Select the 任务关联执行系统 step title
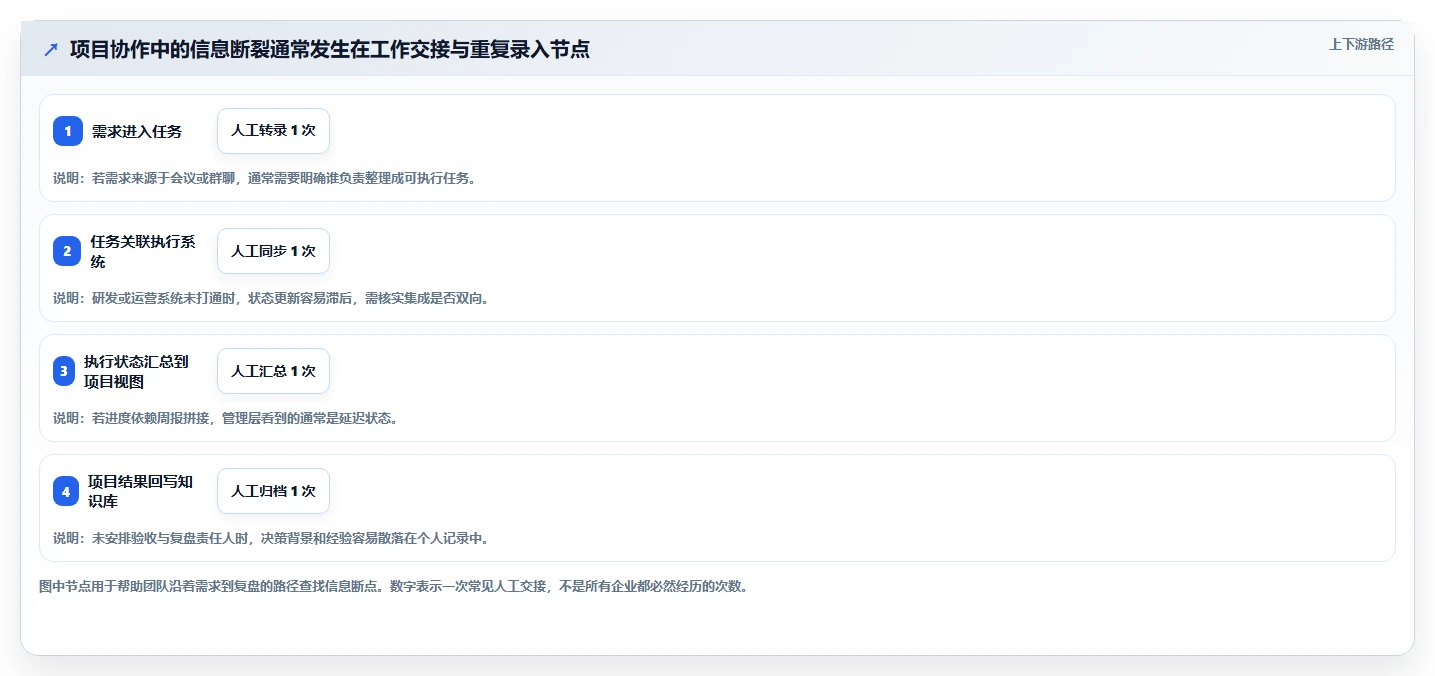The image size is (1435, 676). pyautogui.click(x=143, y=251)
